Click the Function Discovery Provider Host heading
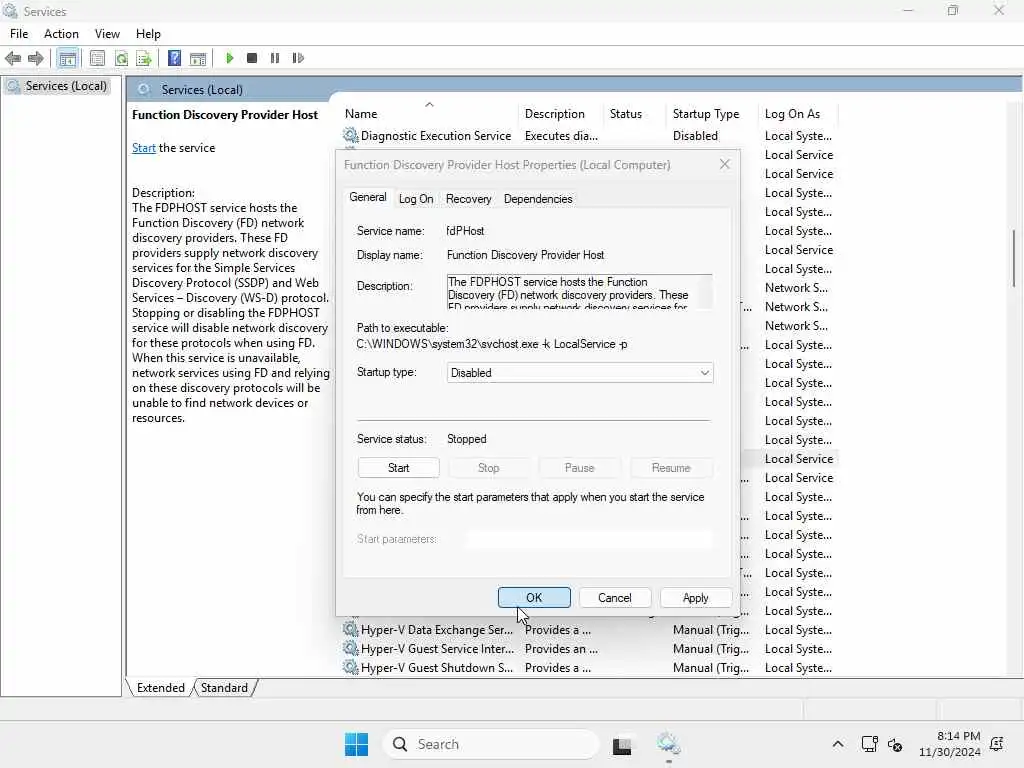Viewport: 1024px width, 768px height. click(x=225, y=115)
